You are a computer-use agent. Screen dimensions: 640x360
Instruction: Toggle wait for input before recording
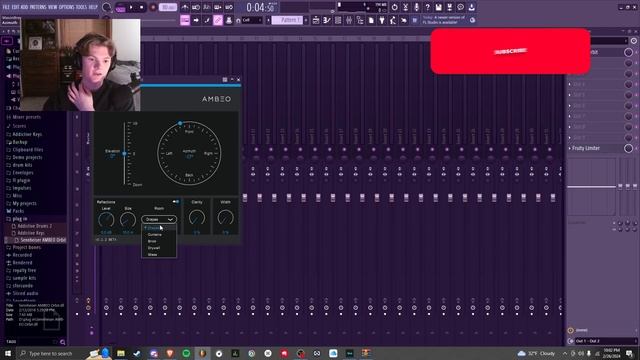[x=196, y=7]
